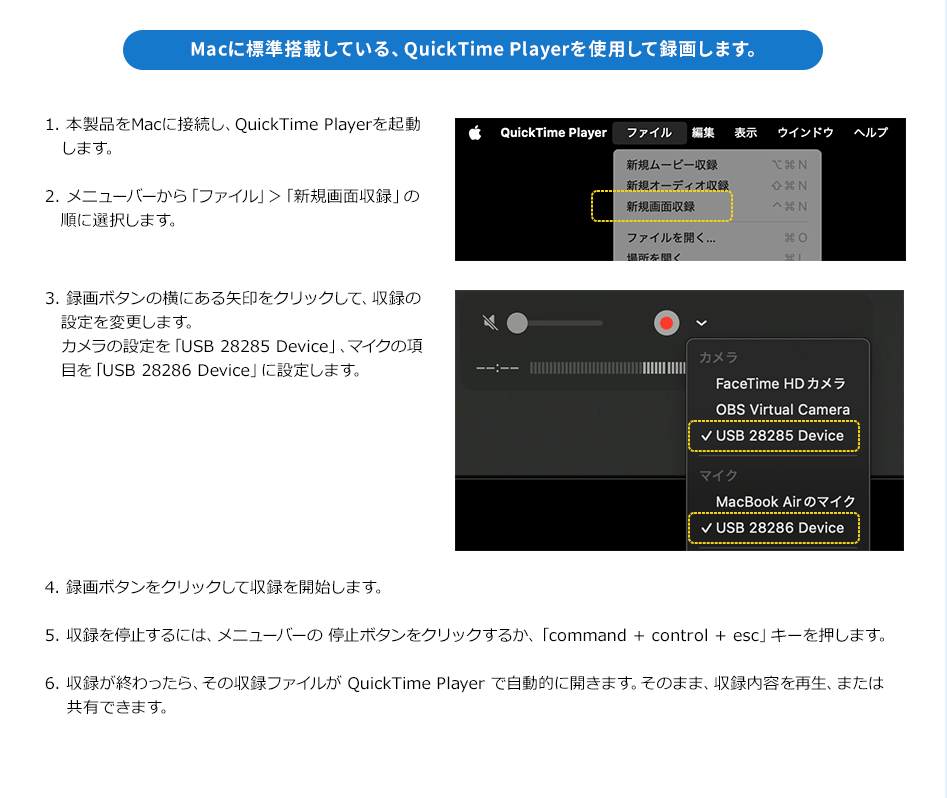Select USB 28286 Device microphone option
947x798 pixels.
pyautogui.click(x=774, y=528)
